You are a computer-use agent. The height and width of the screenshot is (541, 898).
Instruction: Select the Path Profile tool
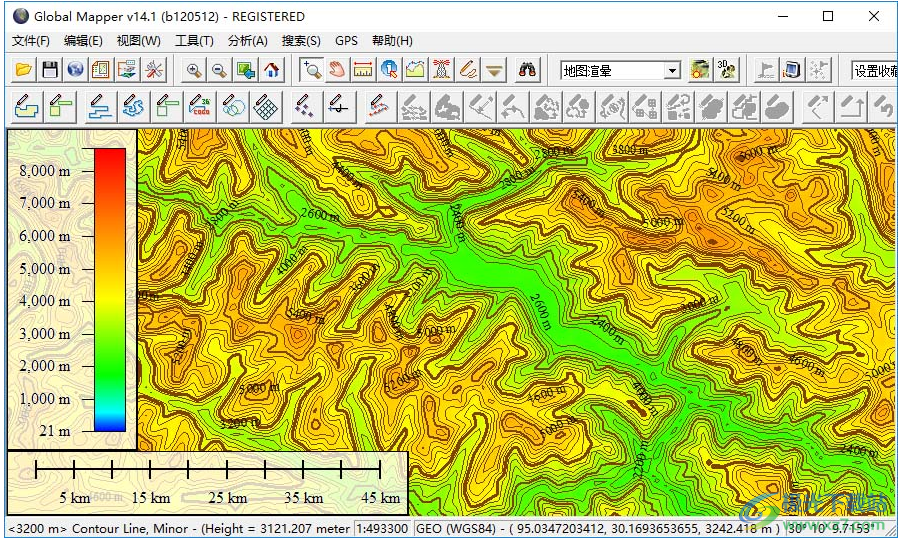click(416, 70)
